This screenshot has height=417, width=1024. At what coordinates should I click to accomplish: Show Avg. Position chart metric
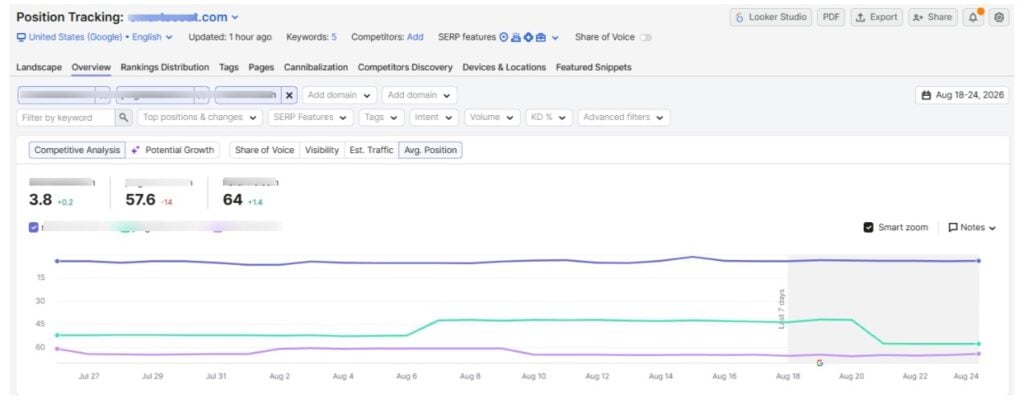pos(430,150)
